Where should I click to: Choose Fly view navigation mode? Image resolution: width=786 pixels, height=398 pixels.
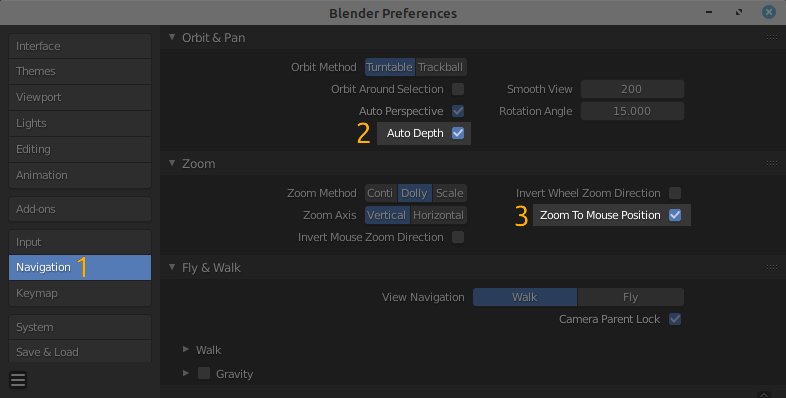pos(631,297)
